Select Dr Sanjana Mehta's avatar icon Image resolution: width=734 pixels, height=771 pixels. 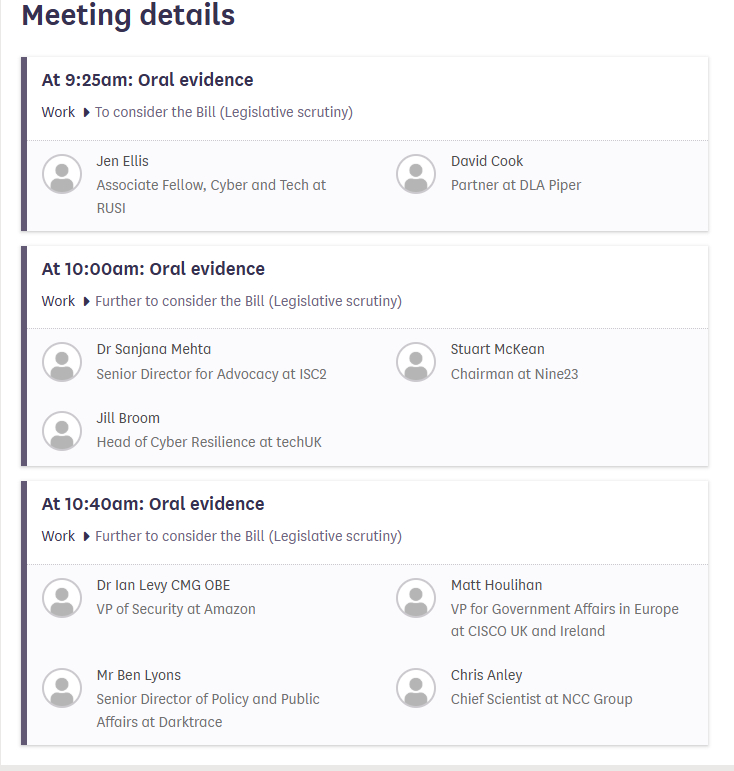coord(62,362)
